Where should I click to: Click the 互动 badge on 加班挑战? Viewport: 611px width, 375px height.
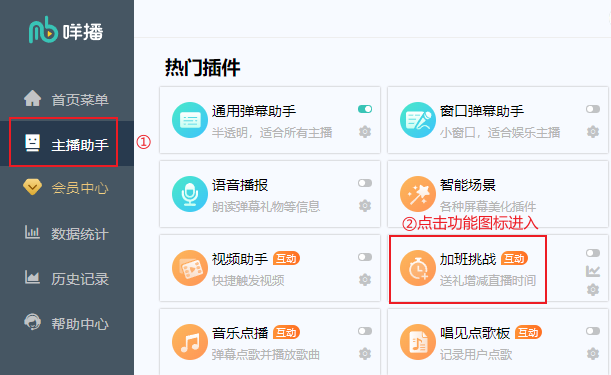pyautogui.click(x=514, y=258)
